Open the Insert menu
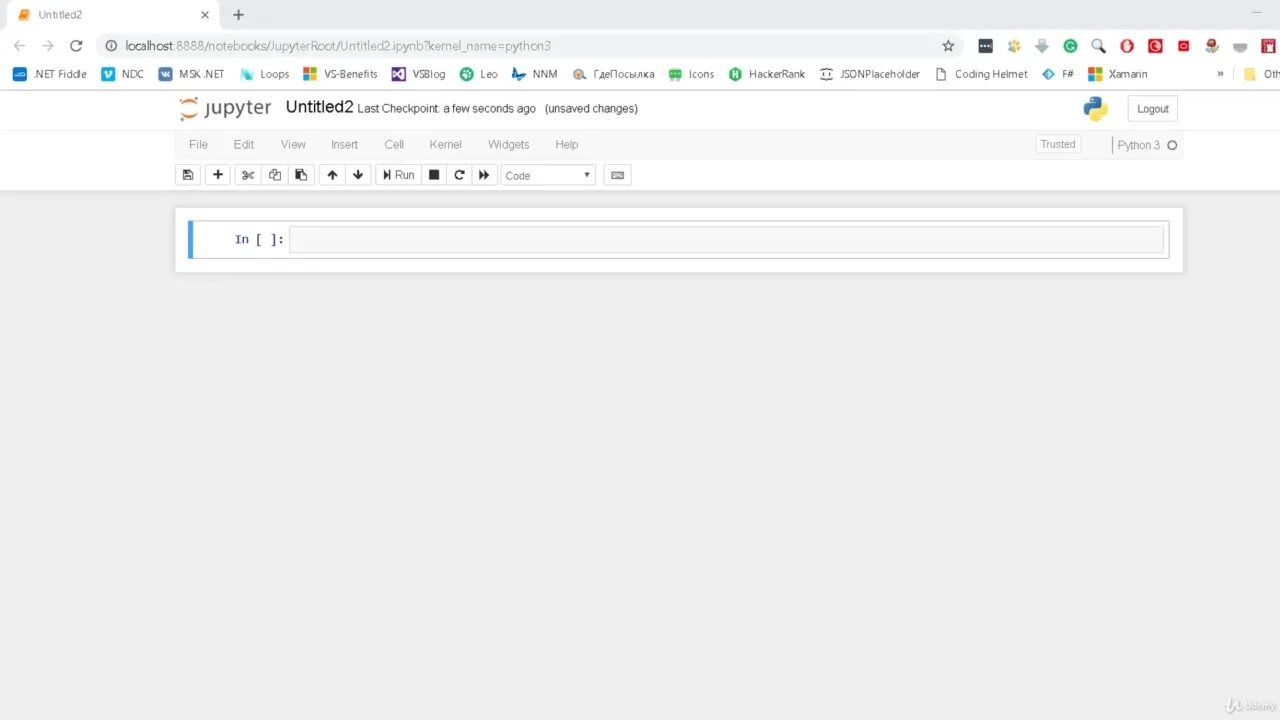The height and width of the screenshot is (720, 1280). click(344, 145)
